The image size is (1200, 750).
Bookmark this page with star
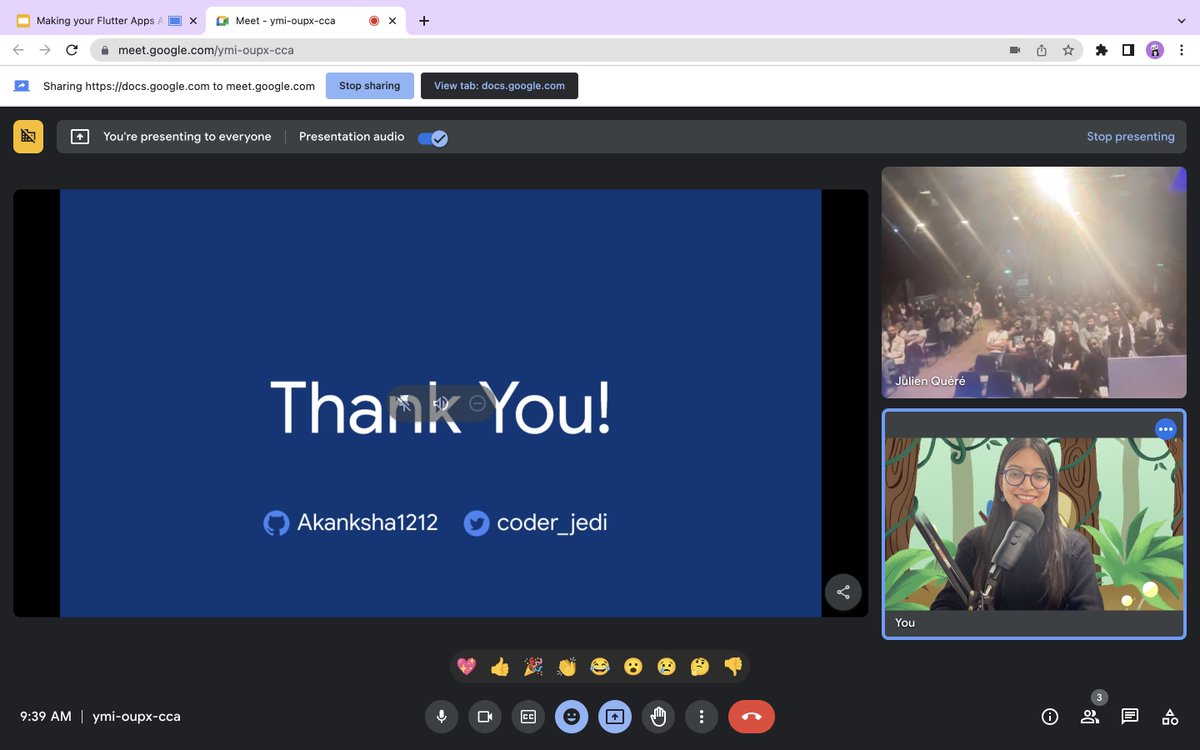click(x=1069, y=50)
